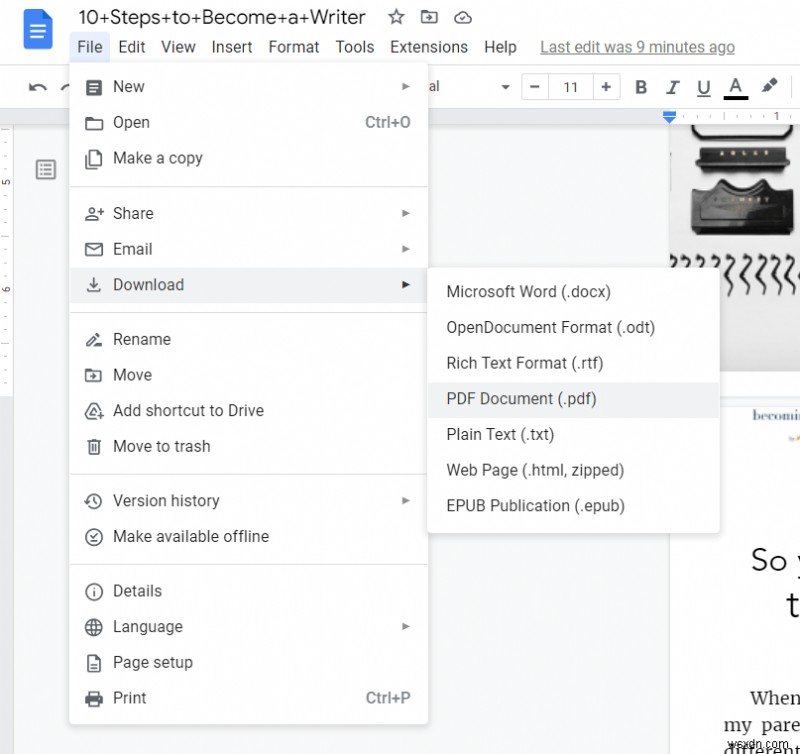Show the document outline icon
The height and width of the screenshot is (754, 800).
46,169
